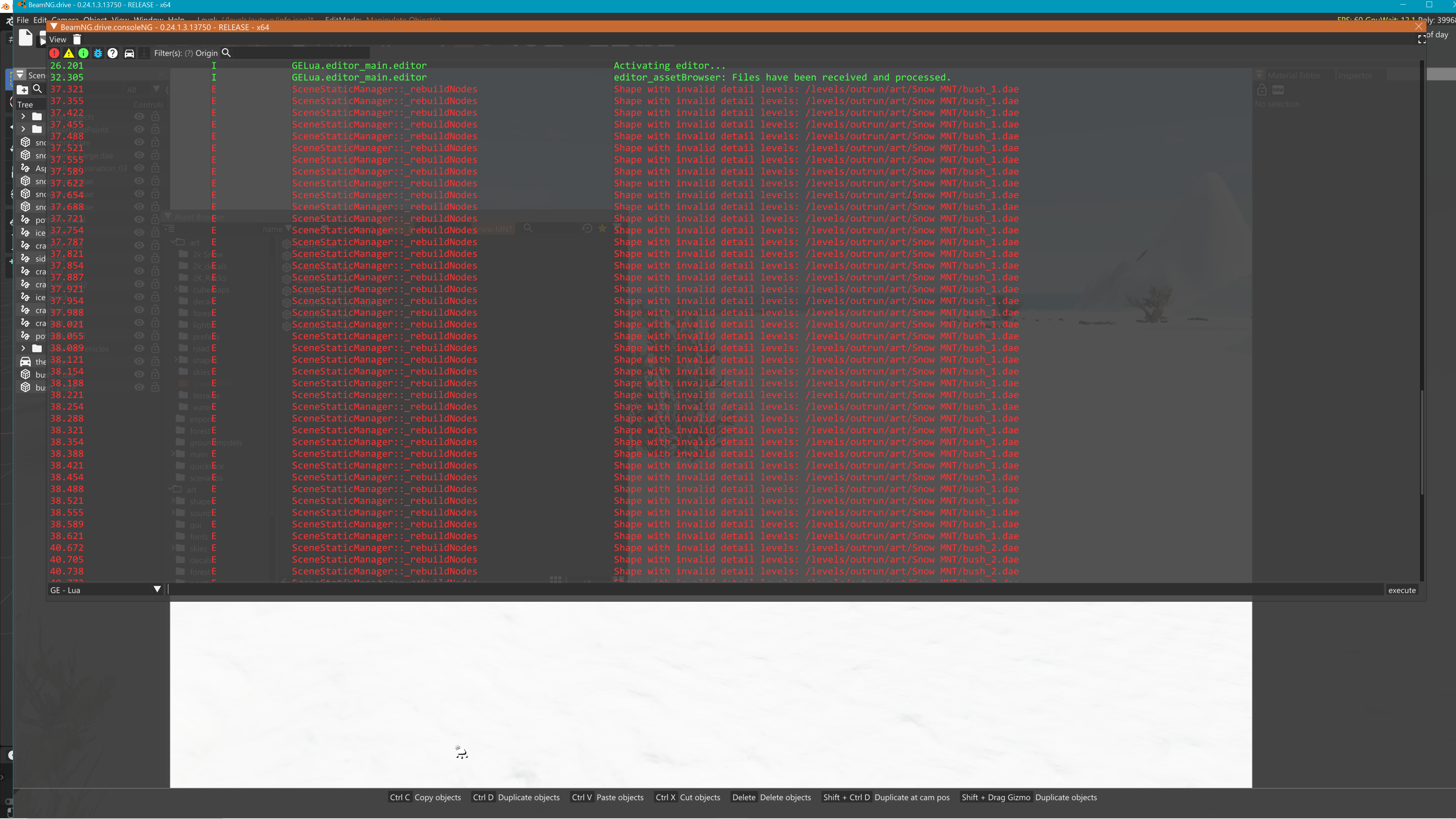Open the Scene Tree panel dropdown triangle
Screen dimensions: 1456x819
coord(20,75)
